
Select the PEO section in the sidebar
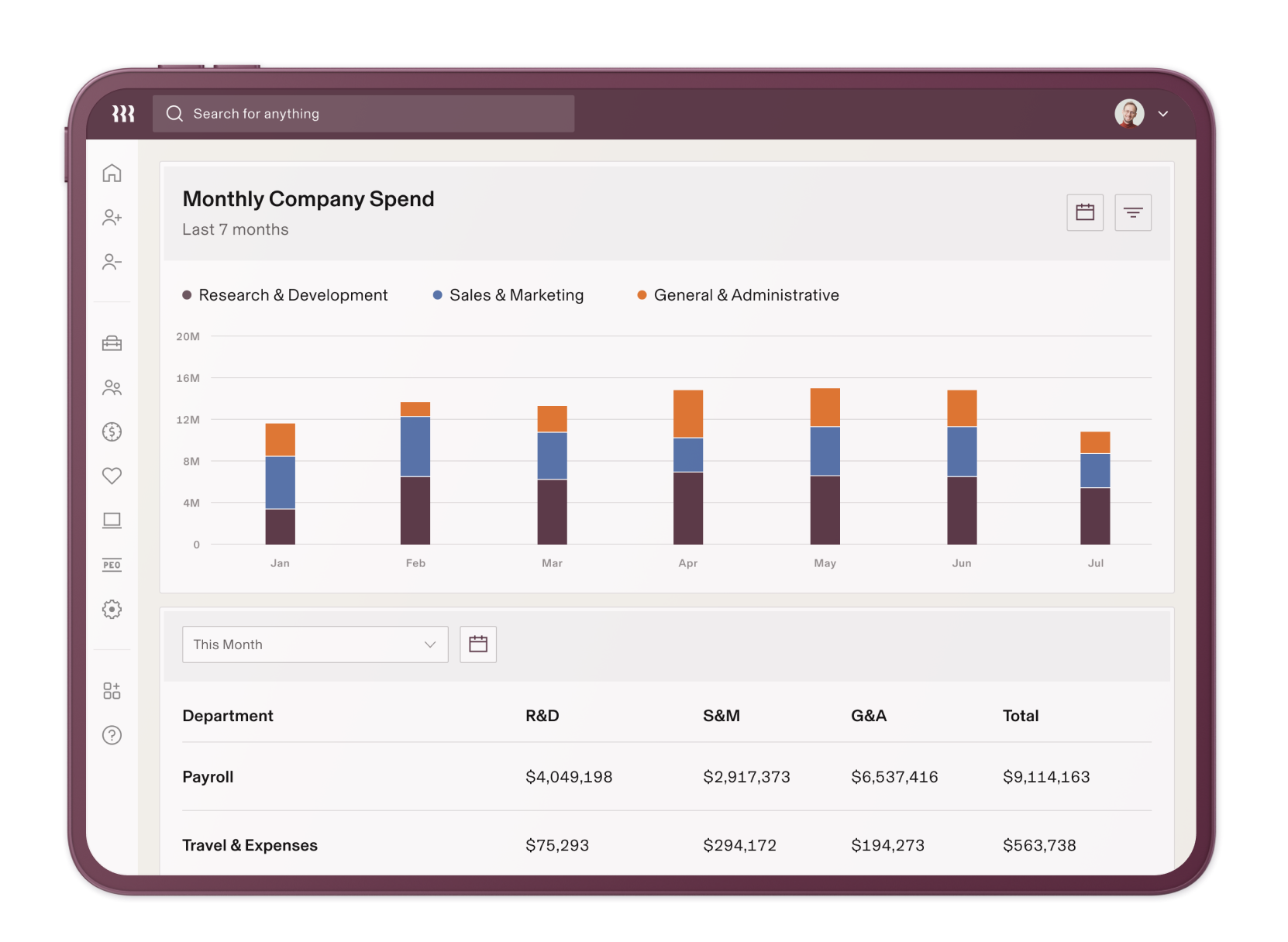112,565
